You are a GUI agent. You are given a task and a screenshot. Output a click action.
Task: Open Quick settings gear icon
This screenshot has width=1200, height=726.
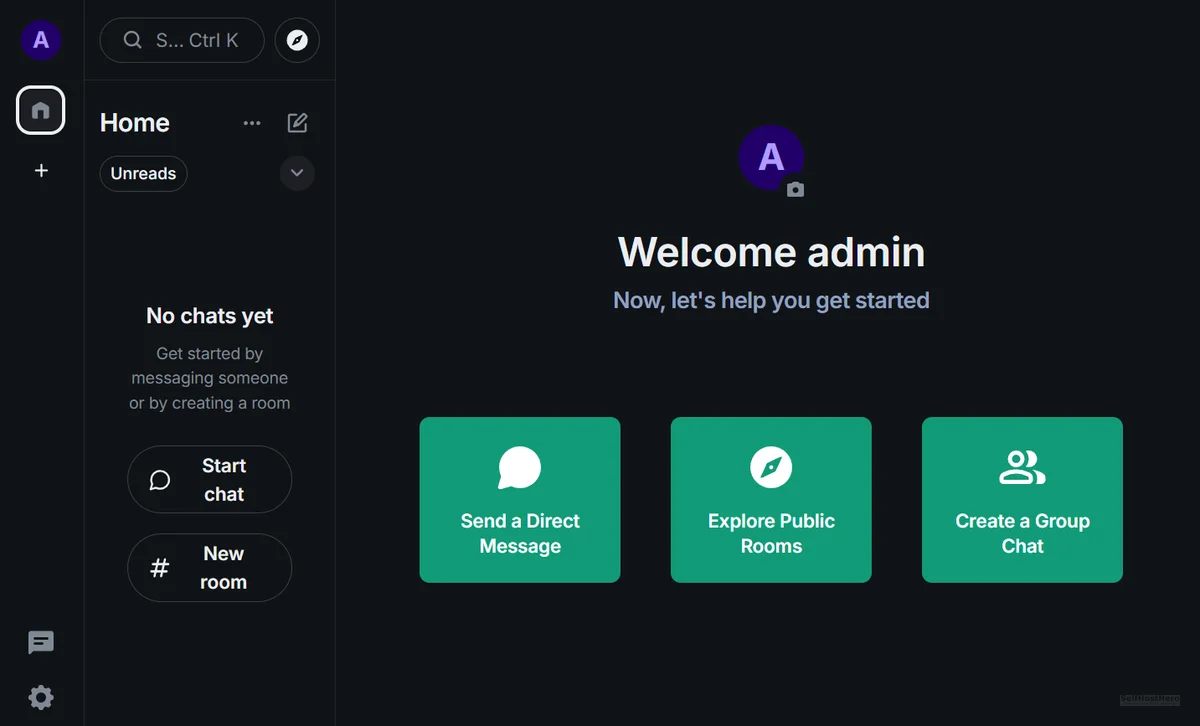pyautogui.click(x=41, y=697)
